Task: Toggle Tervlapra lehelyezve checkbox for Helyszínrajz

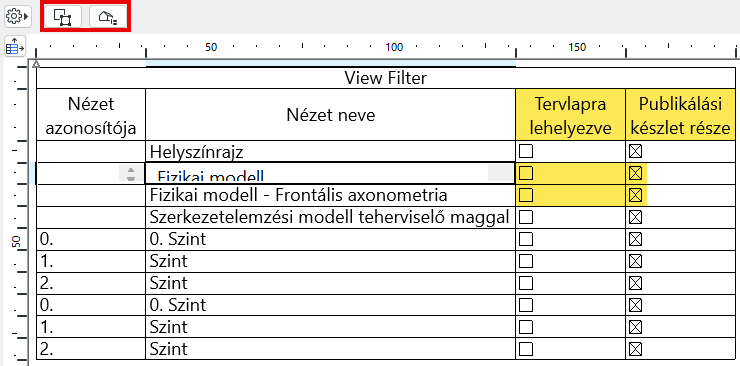Action: [x=526, y=151]
